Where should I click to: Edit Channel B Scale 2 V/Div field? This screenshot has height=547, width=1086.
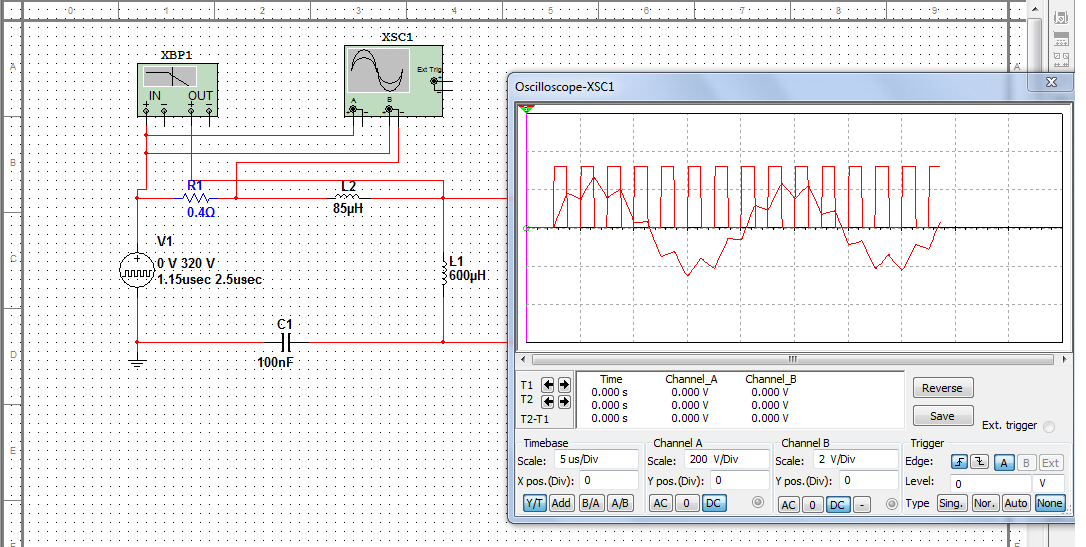click(855, 459)
